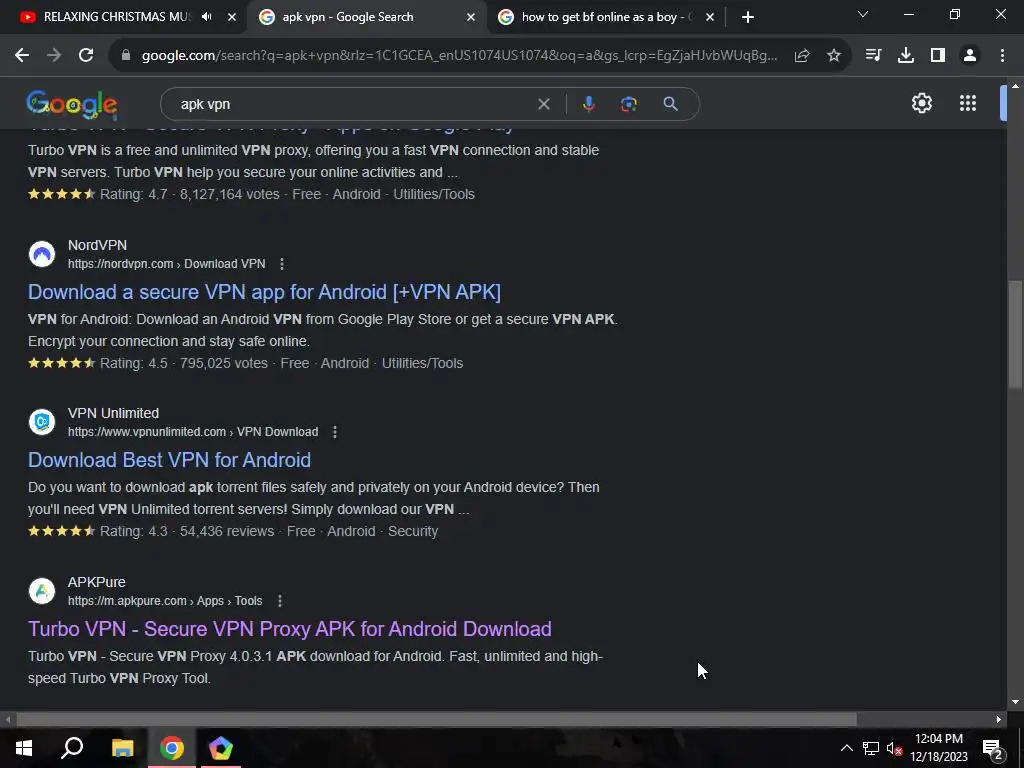Screen dimensions: 1024x768
Task: Click the VPN Unlimited site favicon
Action: coord(42,422)
